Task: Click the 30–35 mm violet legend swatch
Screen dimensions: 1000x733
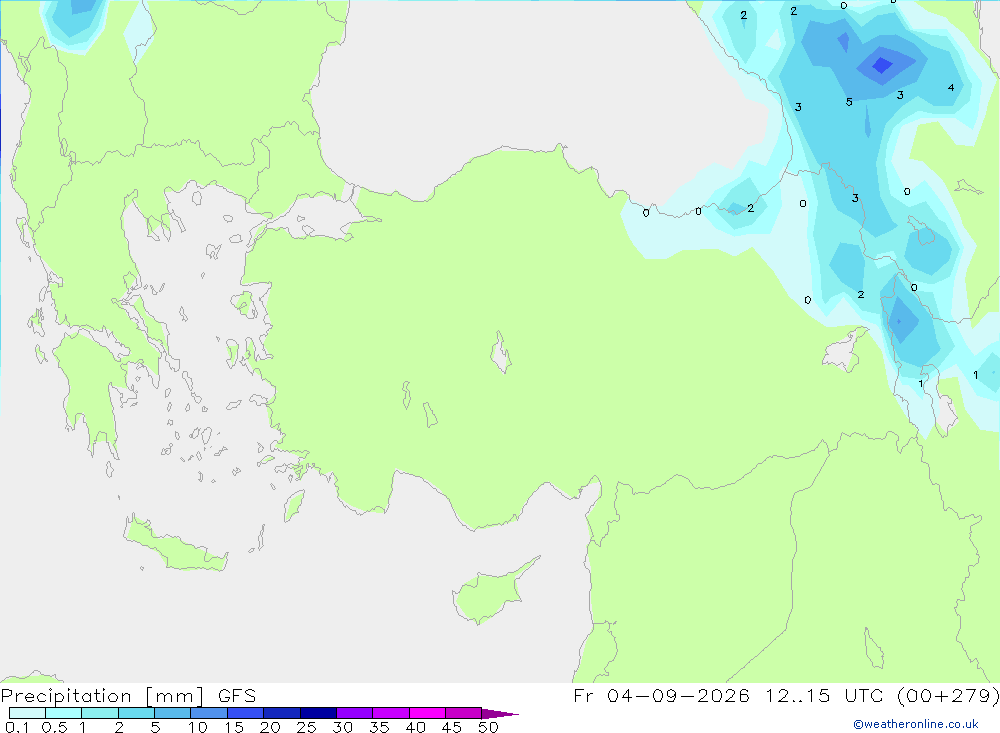Action: (355, 713)
